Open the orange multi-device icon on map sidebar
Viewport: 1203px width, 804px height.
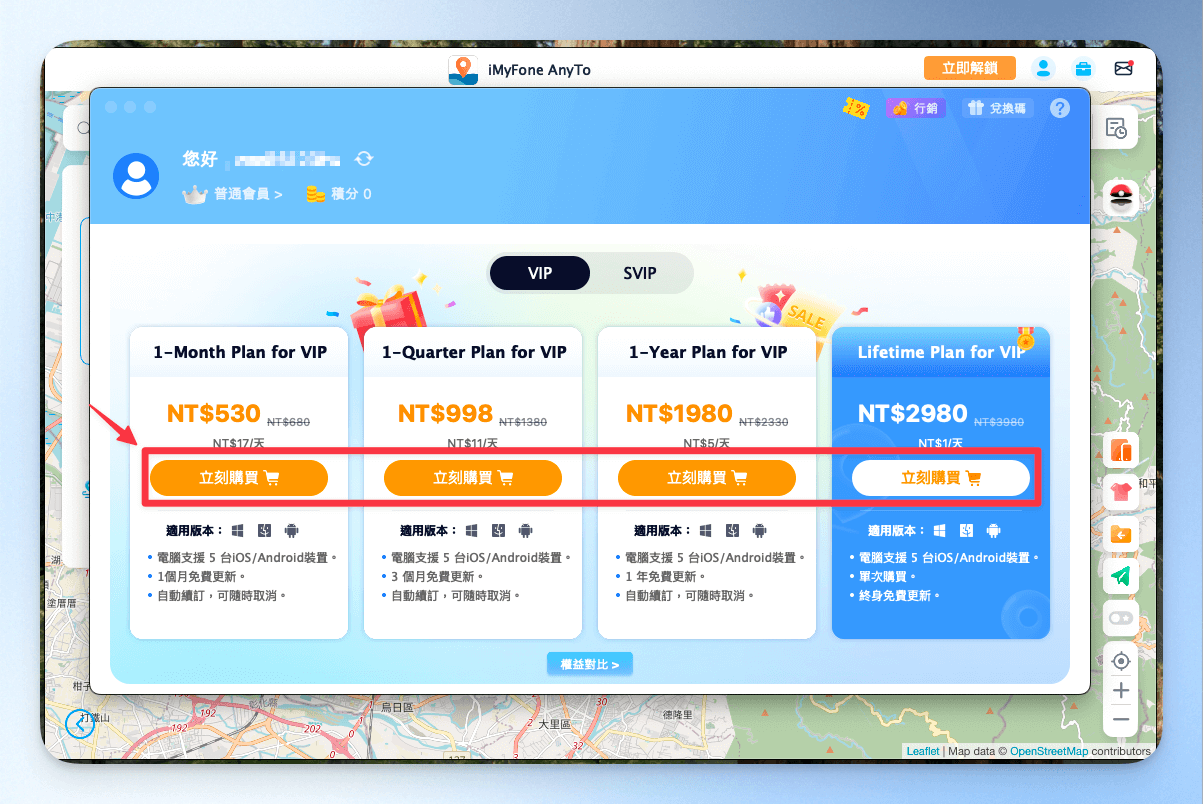coord(1121,452)
